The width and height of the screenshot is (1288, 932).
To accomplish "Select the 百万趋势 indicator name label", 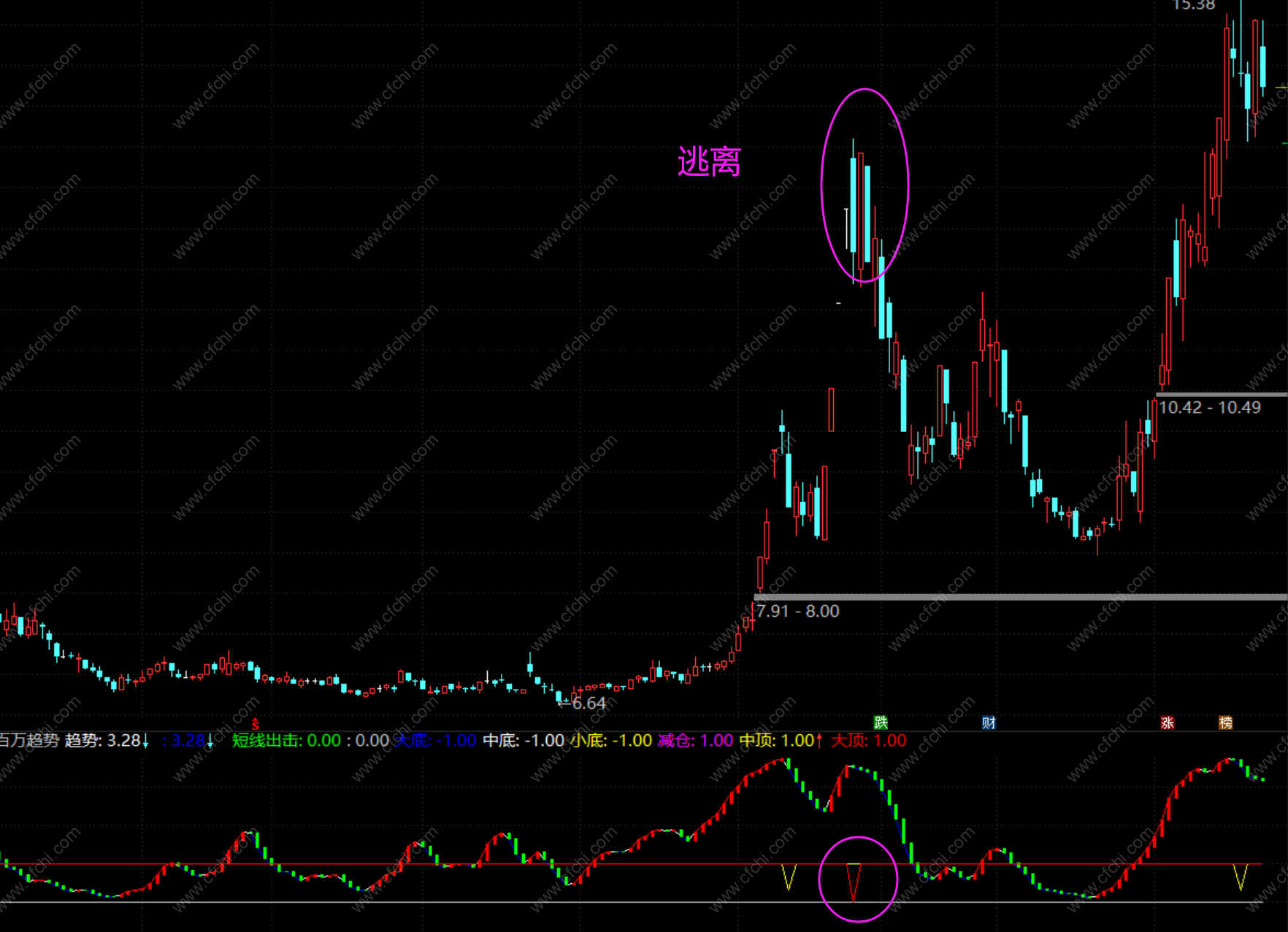I will (x=29, y=740).
